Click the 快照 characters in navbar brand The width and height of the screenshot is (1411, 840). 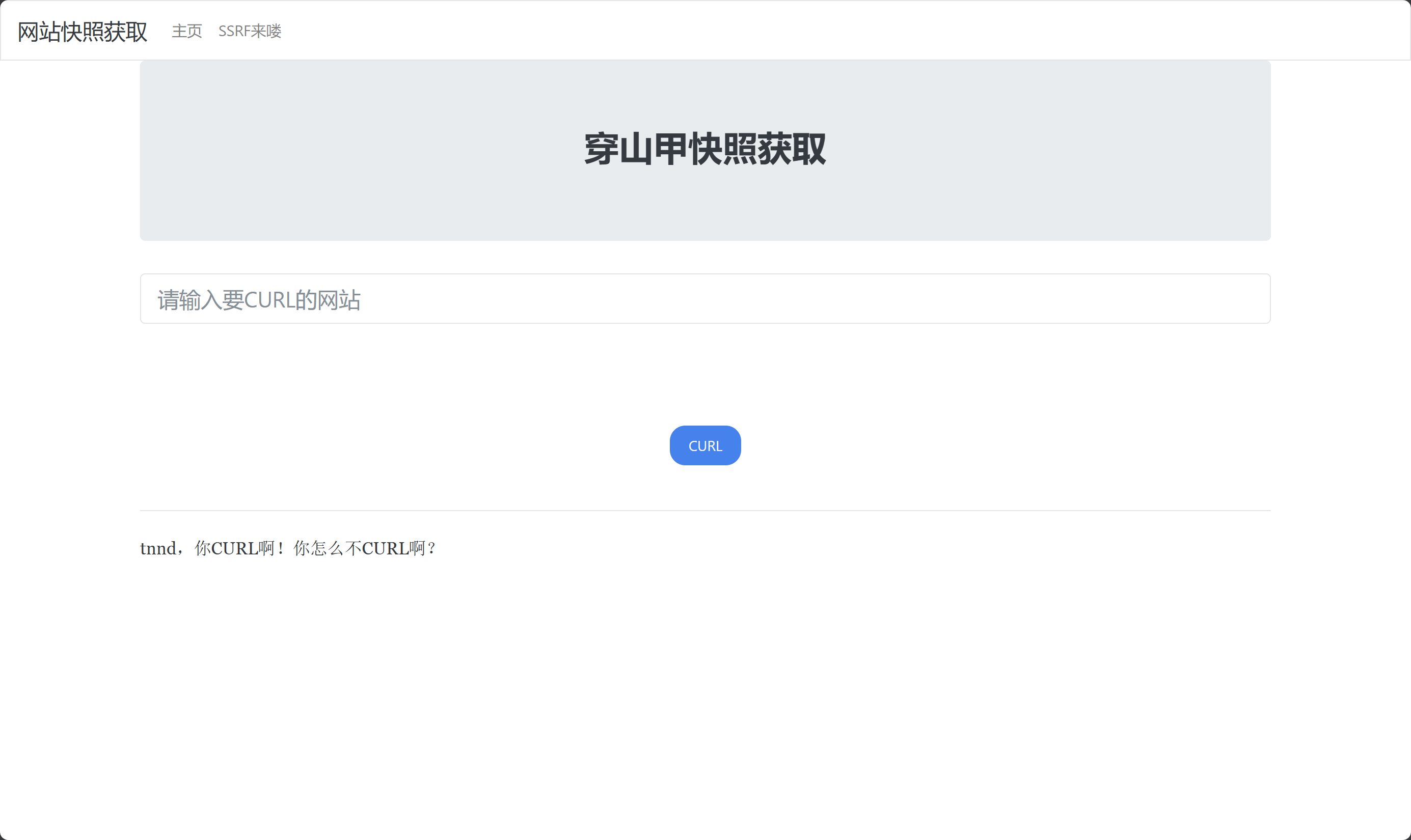click(82, 32)
